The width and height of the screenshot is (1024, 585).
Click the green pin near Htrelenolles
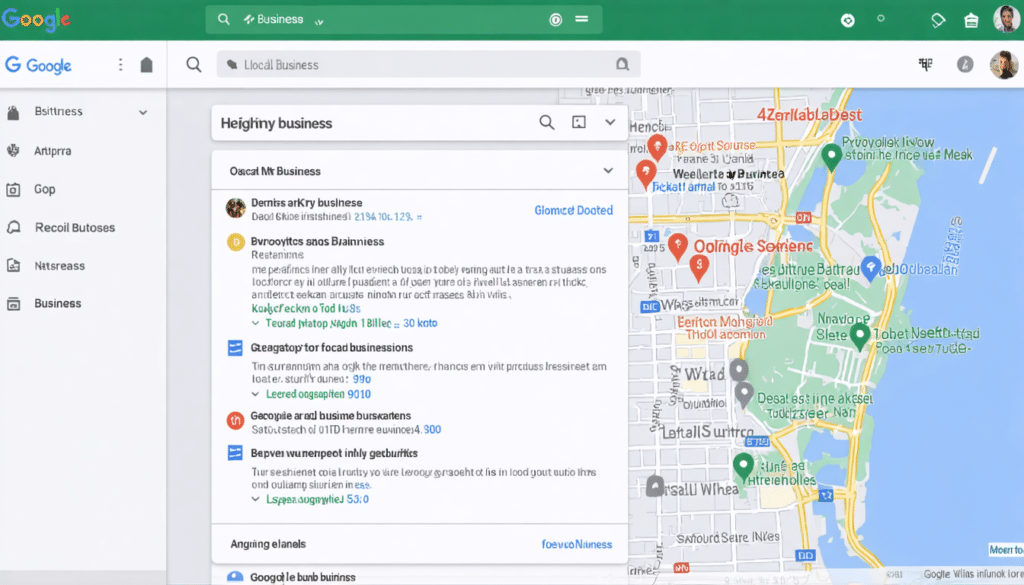(x=743, y=467)
